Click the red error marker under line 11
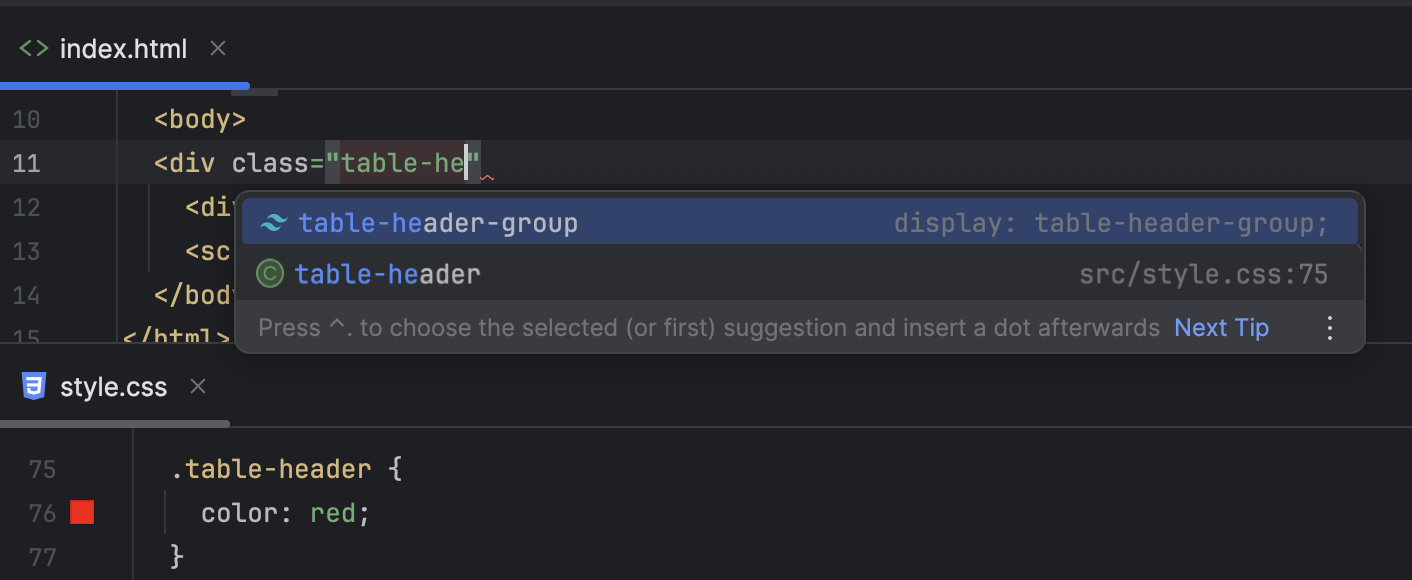1412x580 pixels. [x=487, y=178]
